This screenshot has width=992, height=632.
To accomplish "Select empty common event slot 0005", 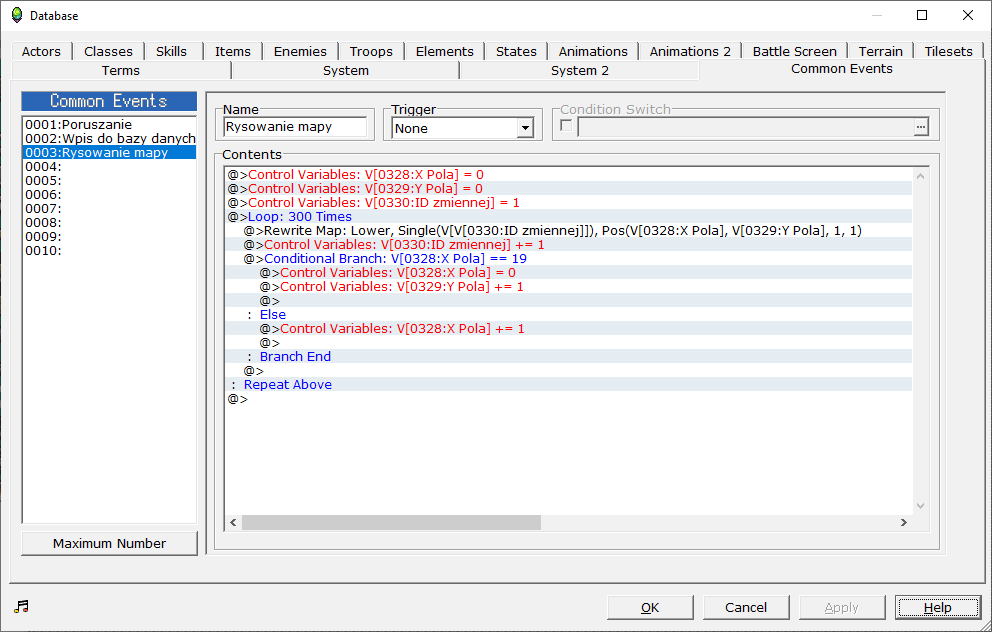I will click(109, 180).
